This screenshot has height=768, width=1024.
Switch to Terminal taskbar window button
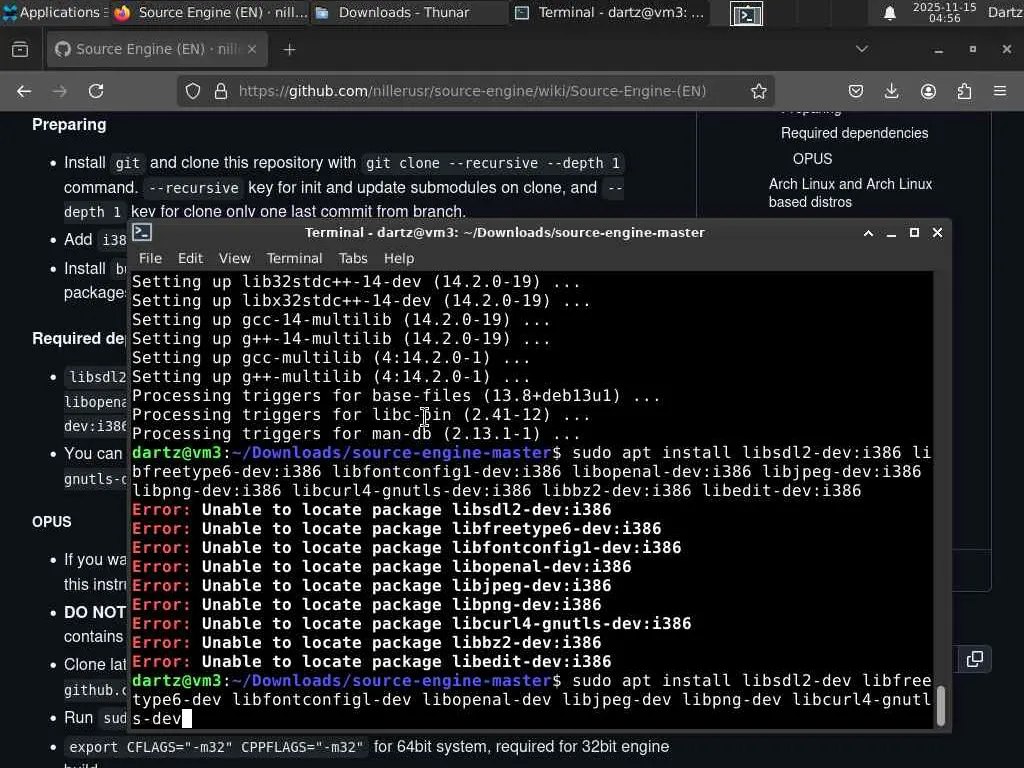[x=609, y=12]
